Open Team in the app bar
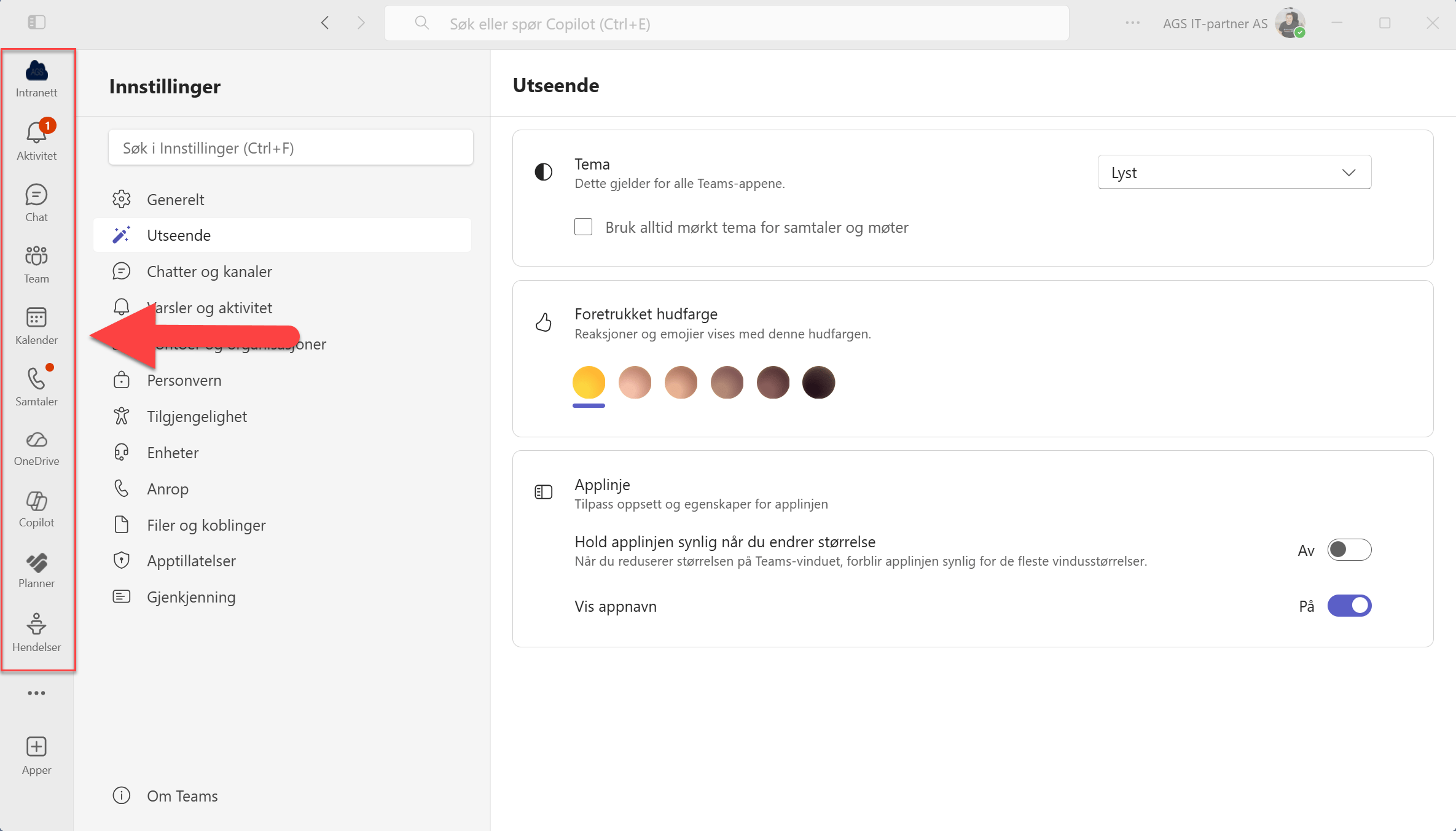This screenshot has width=1456, height=831. (x=37, y=265)
